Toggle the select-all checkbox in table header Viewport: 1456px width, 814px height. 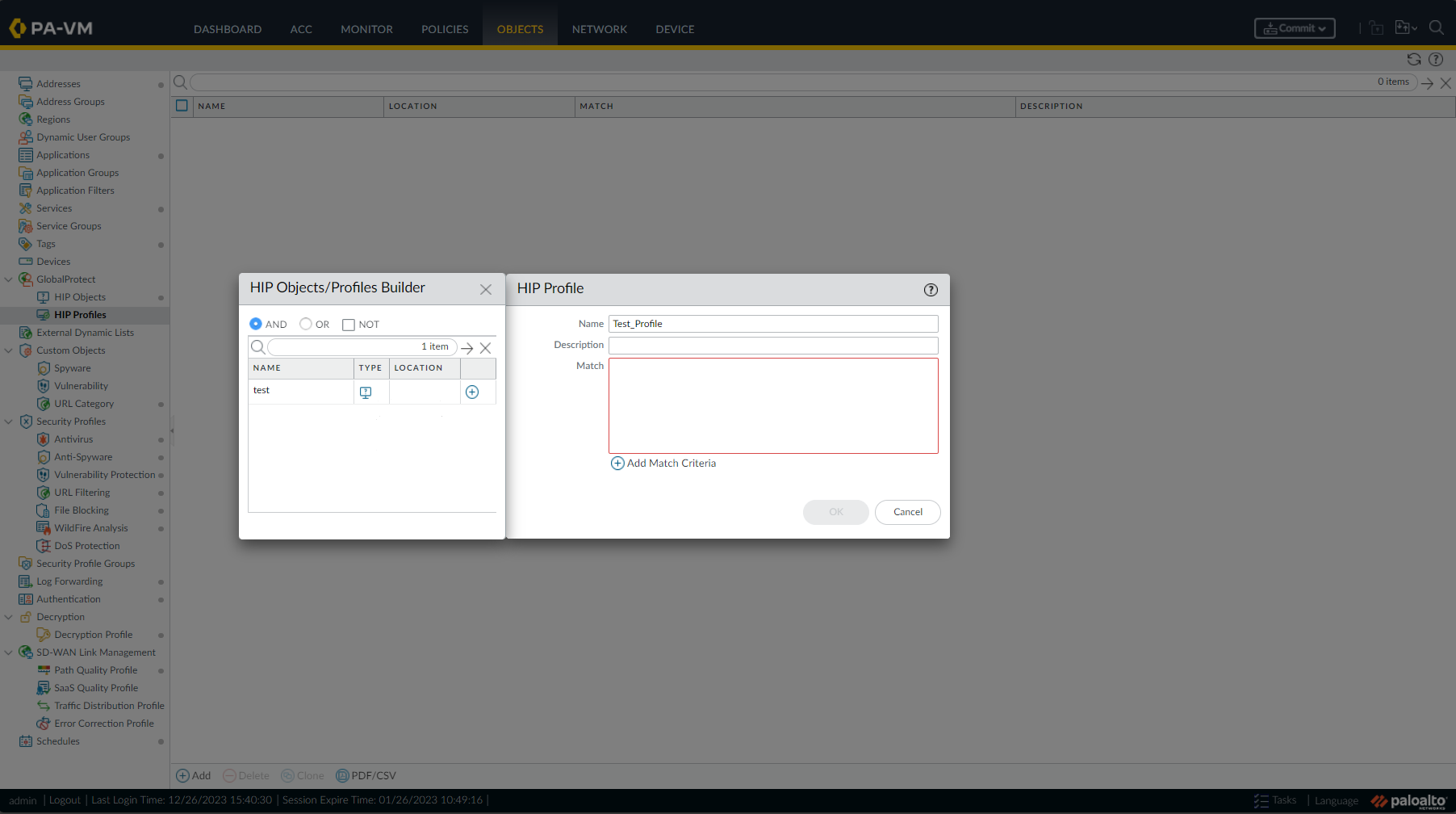(182, 106)
